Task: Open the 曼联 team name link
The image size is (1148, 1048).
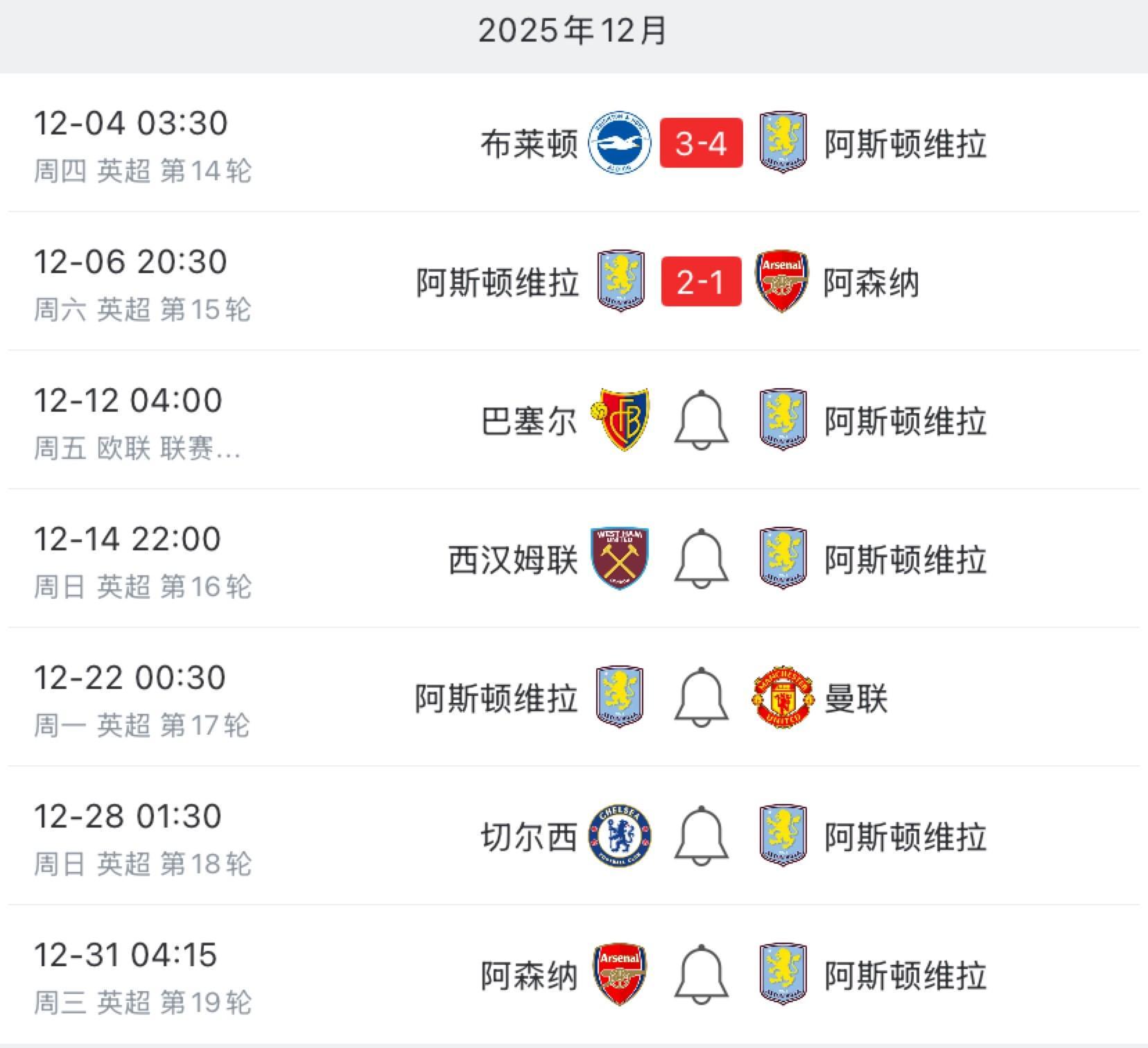Action: click(x=855, y=698)
